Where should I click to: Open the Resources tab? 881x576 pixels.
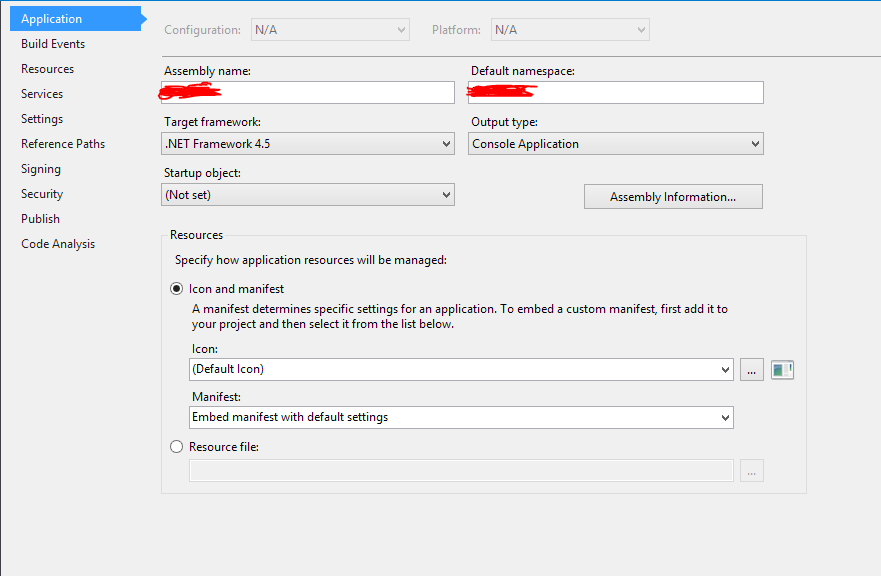click(48, 69)
